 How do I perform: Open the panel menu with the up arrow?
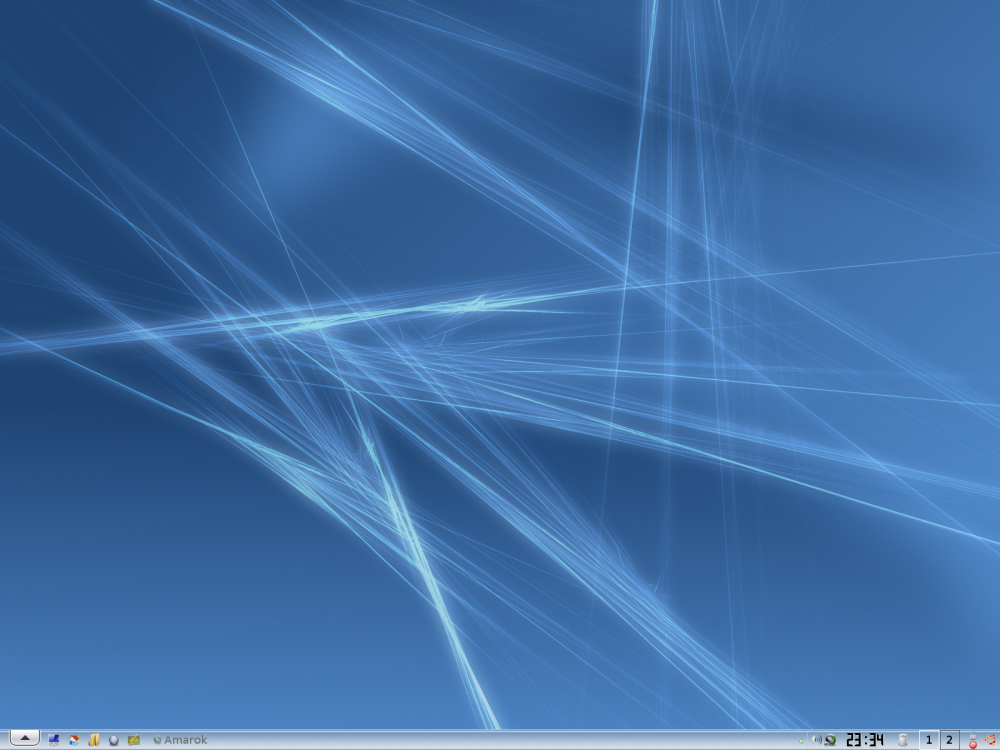click(x=25, y=738)
